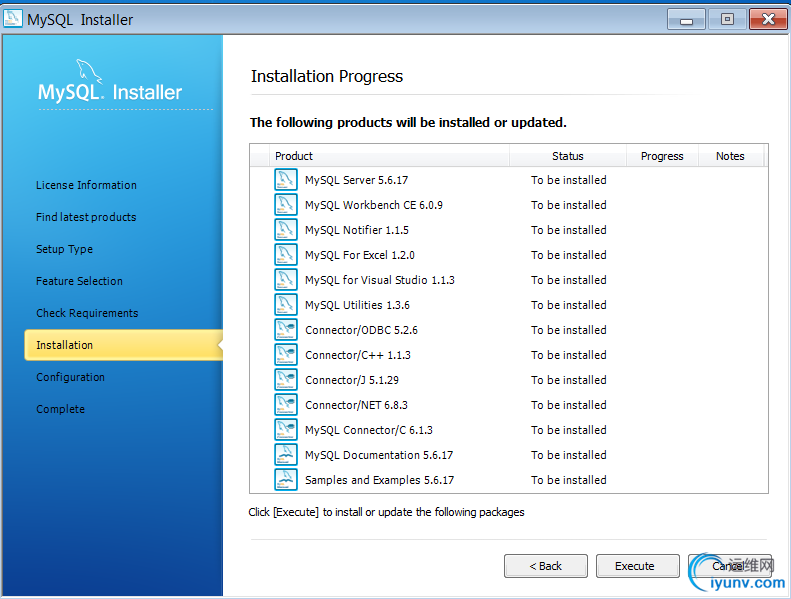
Task: Select the MySQL Workbench CE 6.0.9 text
Action: coord(374,205)
